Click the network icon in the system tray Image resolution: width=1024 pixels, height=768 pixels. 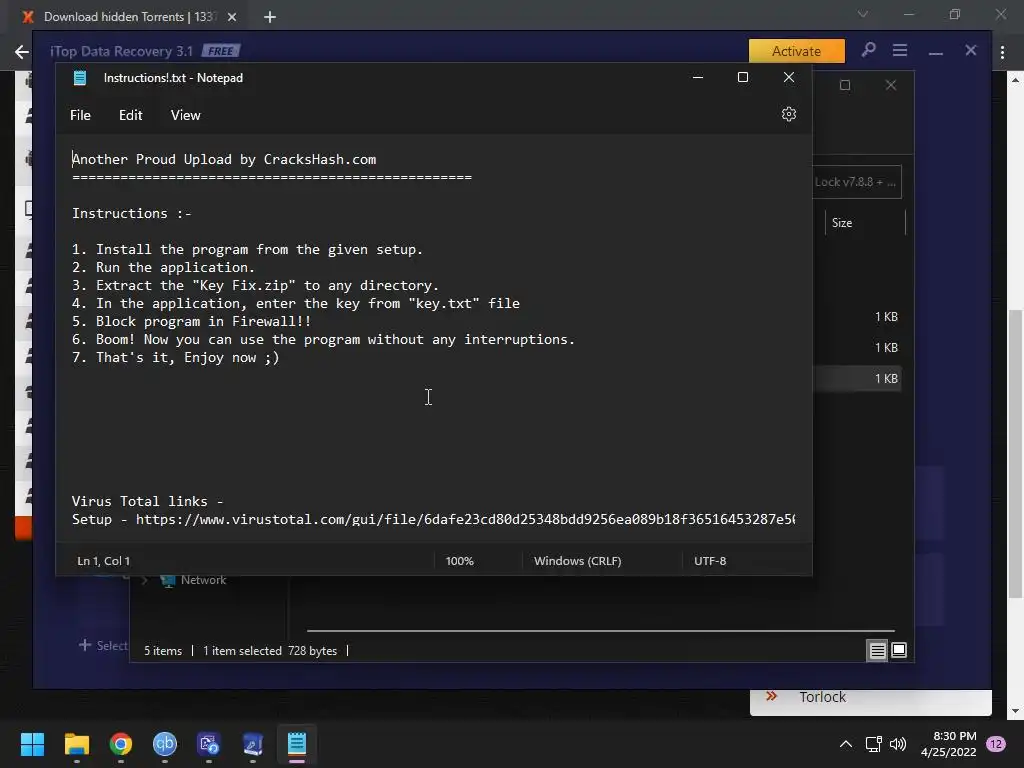[x=873, y=744]
